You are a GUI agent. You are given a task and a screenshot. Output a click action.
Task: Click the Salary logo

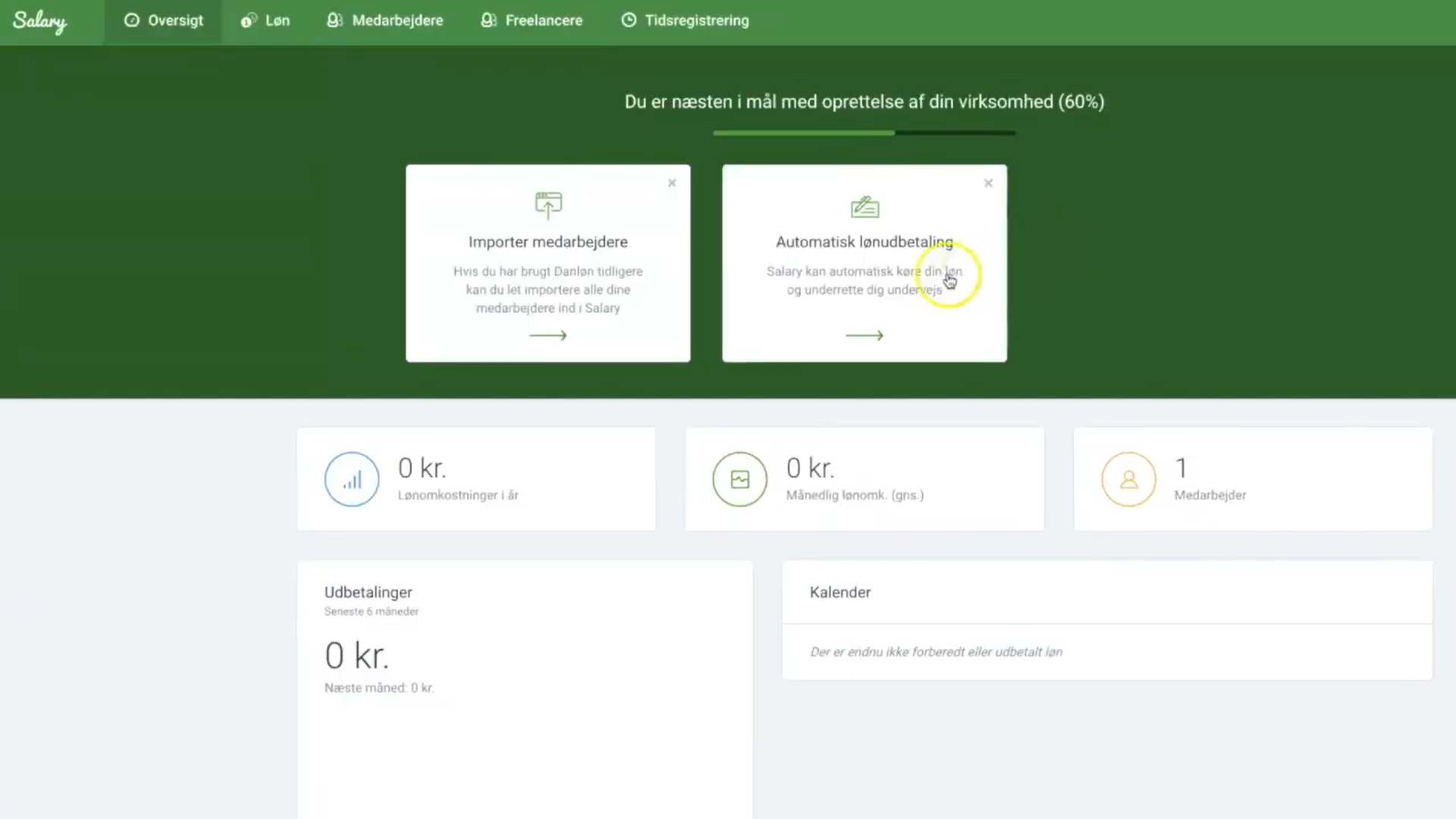[x=39, y=20]
